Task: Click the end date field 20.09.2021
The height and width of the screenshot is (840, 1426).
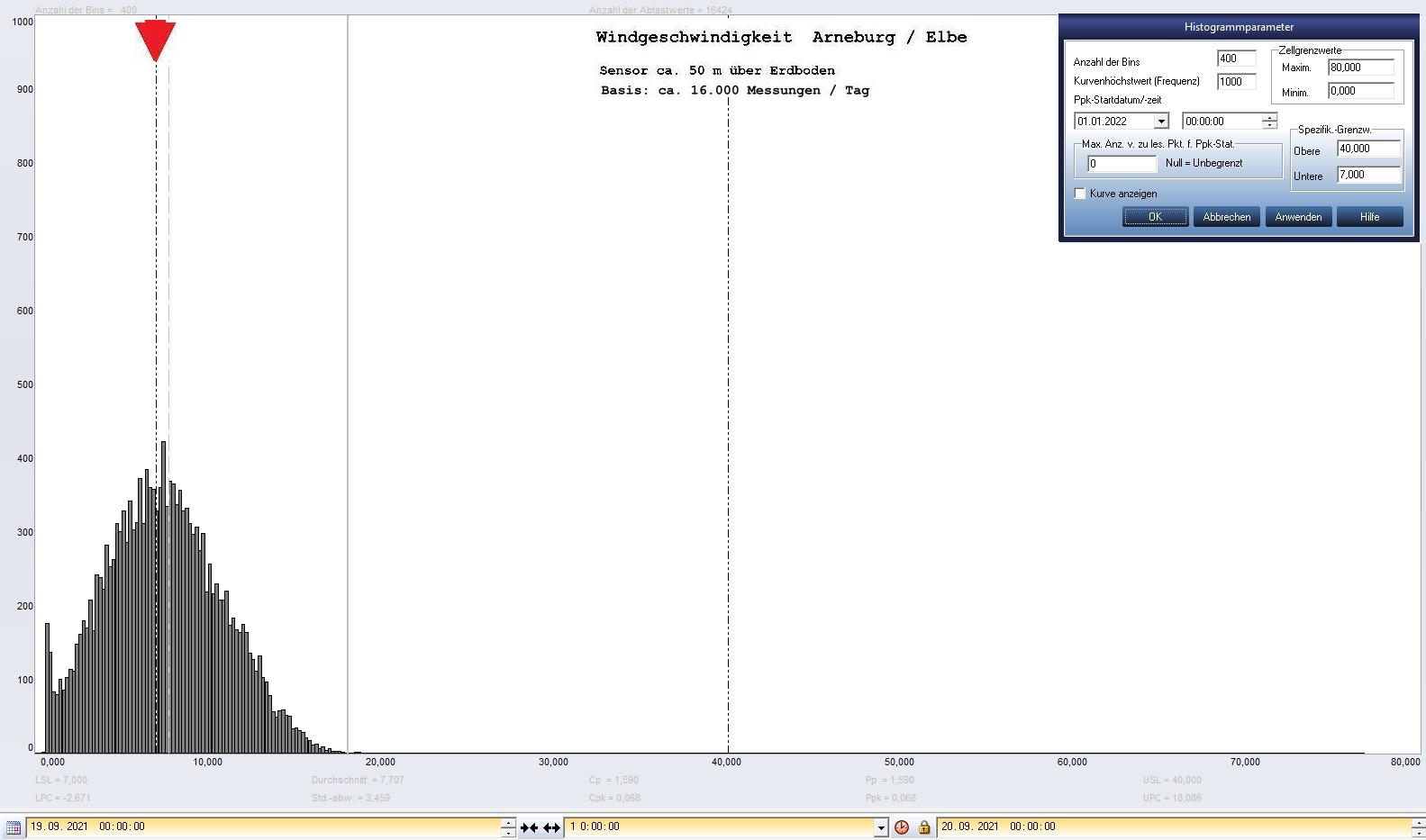Action: 1171,826
